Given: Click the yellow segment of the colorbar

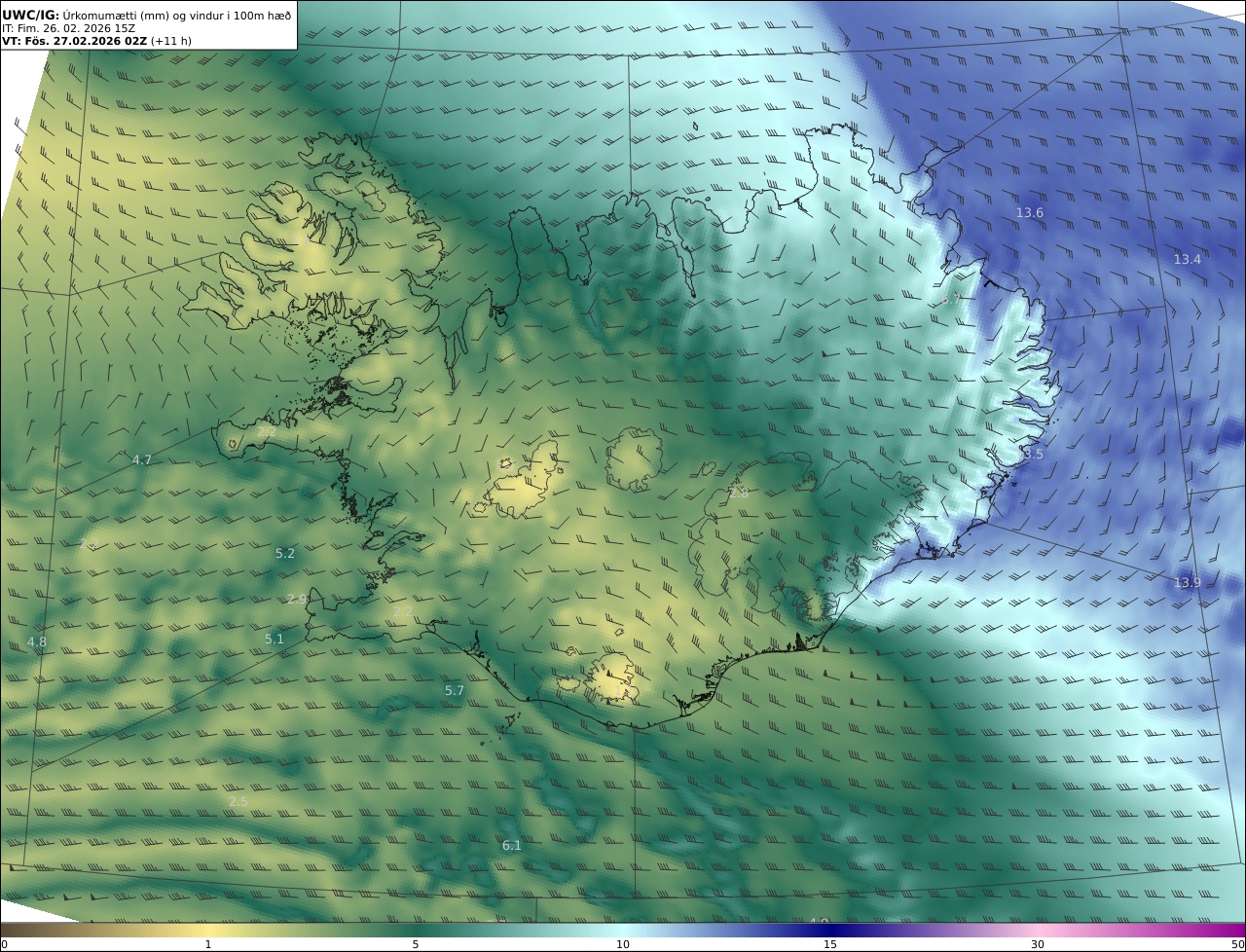Looking at the screenshot, I should pyautogui.click(x=208, y=931).
